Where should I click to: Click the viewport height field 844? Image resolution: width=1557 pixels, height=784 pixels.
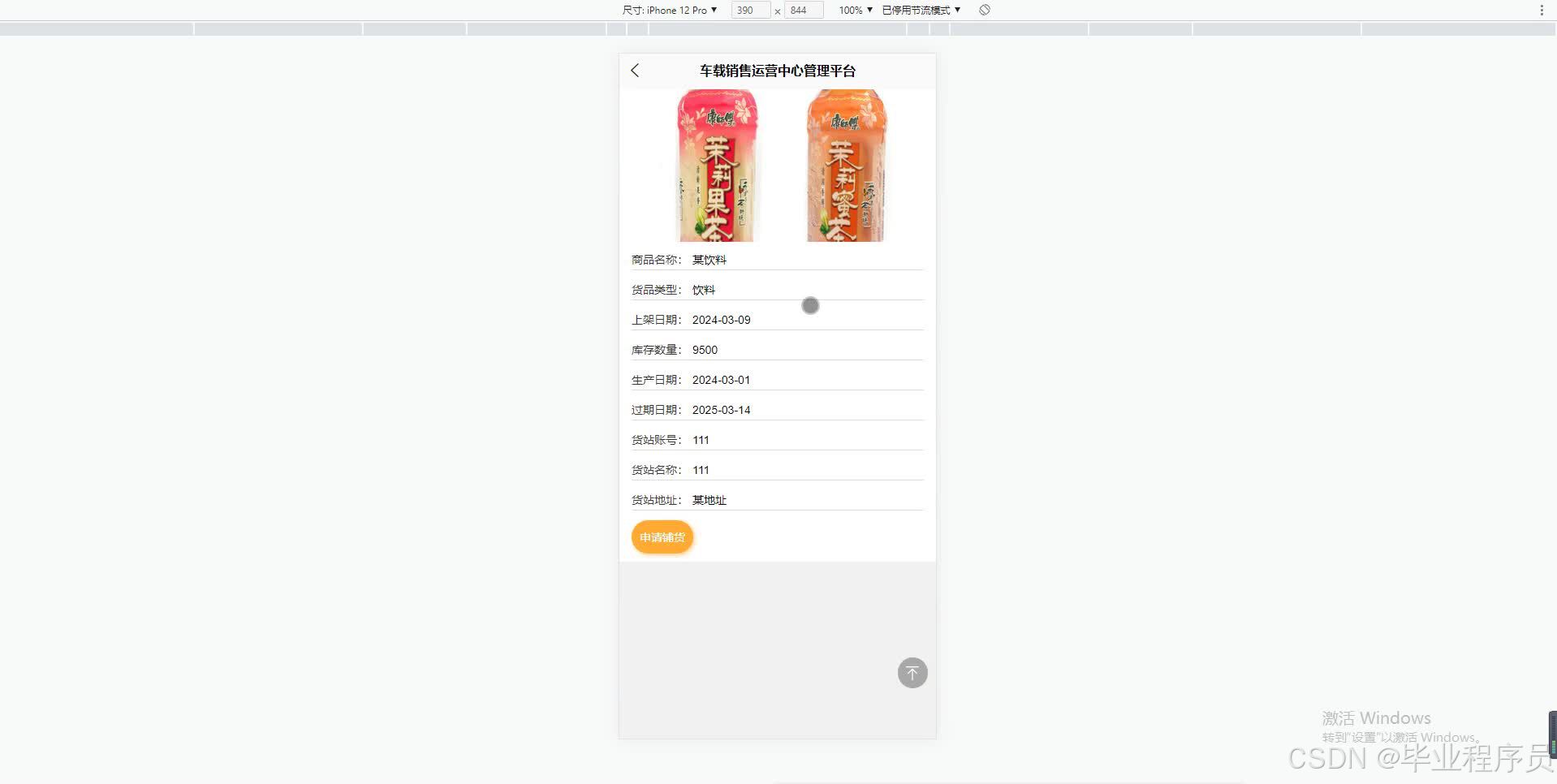tap(804, 10)
